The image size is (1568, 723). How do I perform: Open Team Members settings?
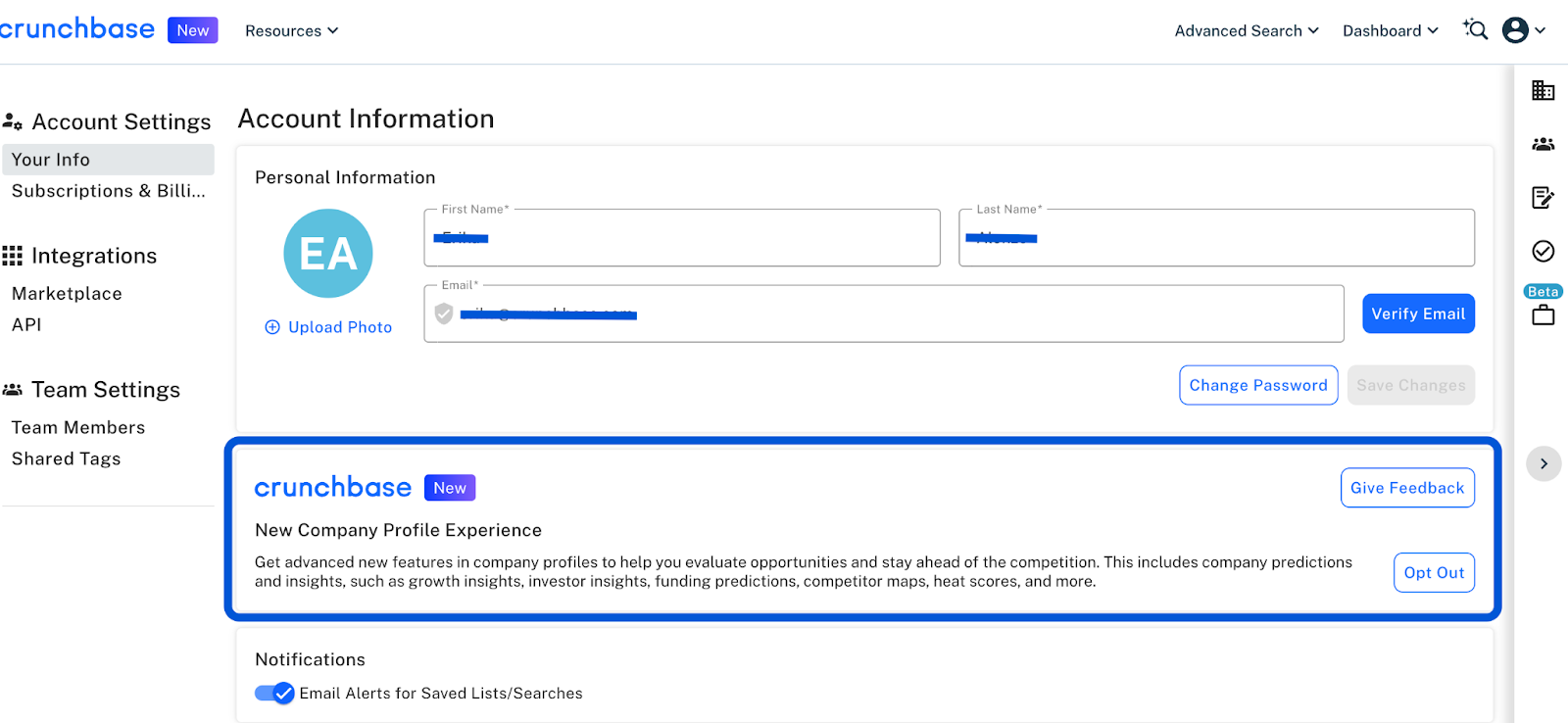pos(78,428)
